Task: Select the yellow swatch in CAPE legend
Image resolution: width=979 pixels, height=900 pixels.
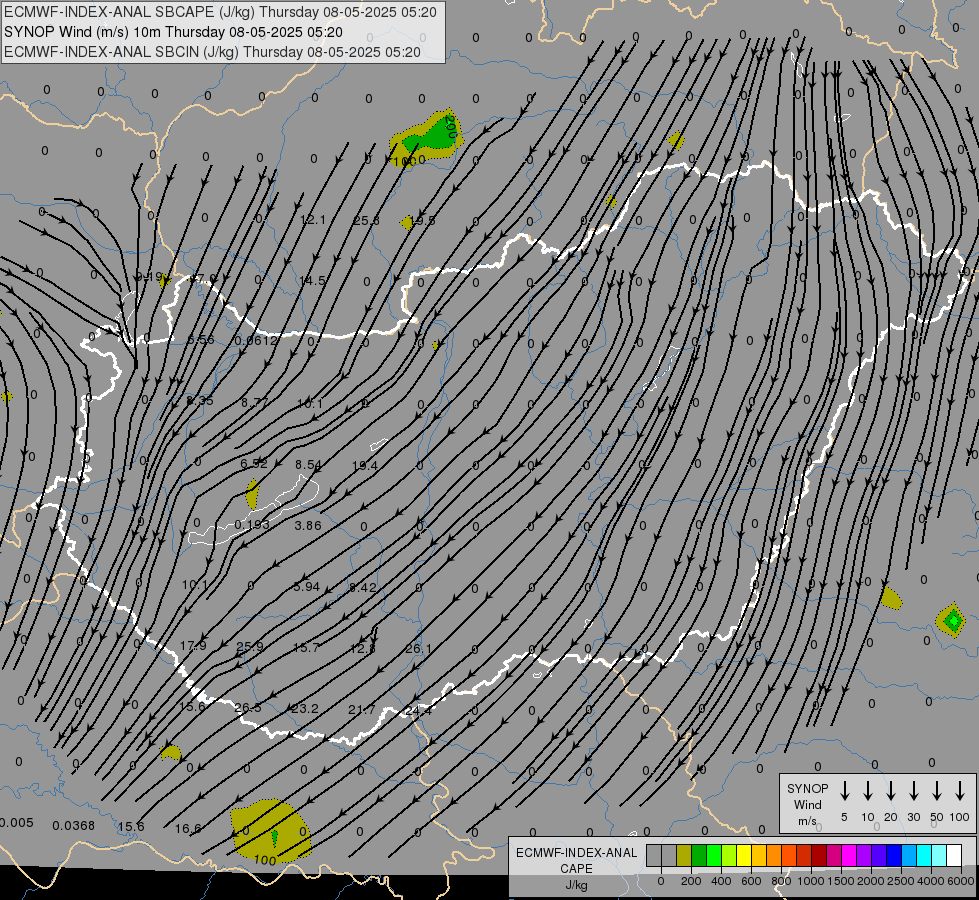Action: [x=744, y=855]
